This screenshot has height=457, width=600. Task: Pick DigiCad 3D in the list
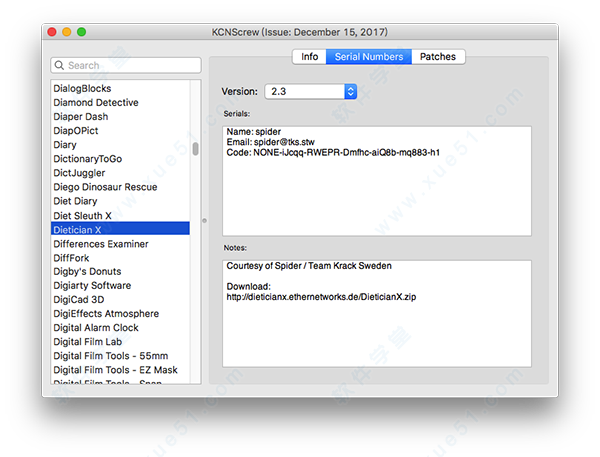[120, 300]
